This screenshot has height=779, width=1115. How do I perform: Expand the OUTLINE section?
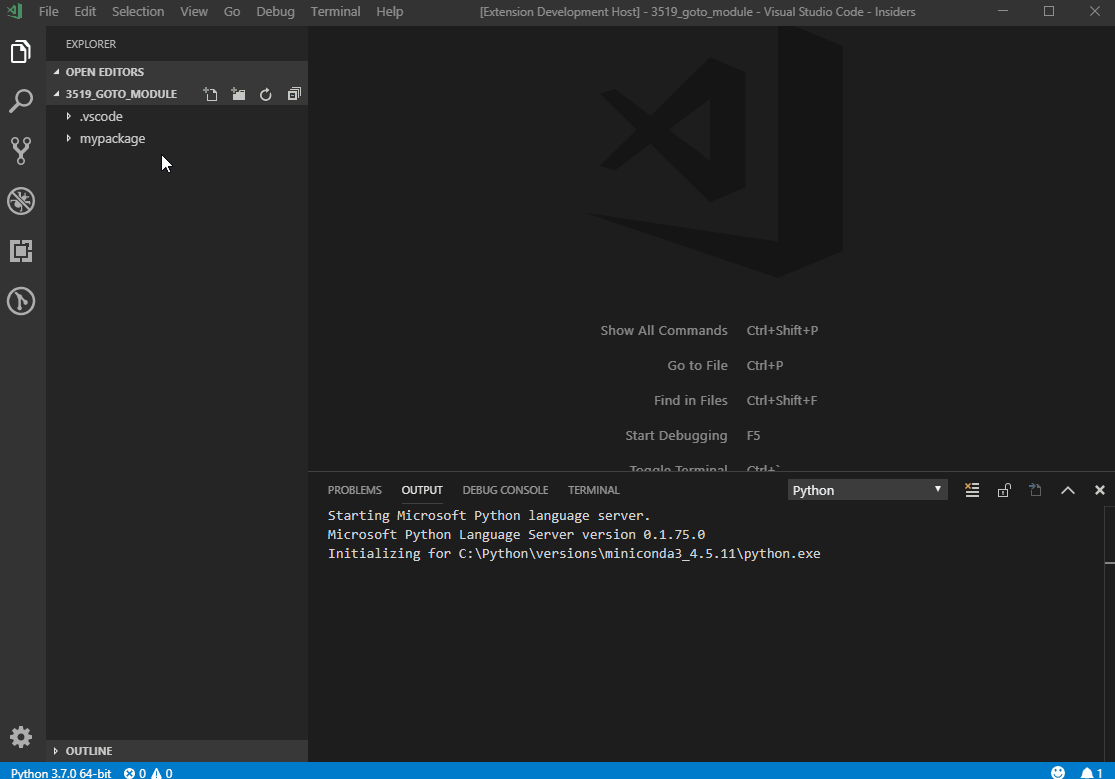point(89,751)
